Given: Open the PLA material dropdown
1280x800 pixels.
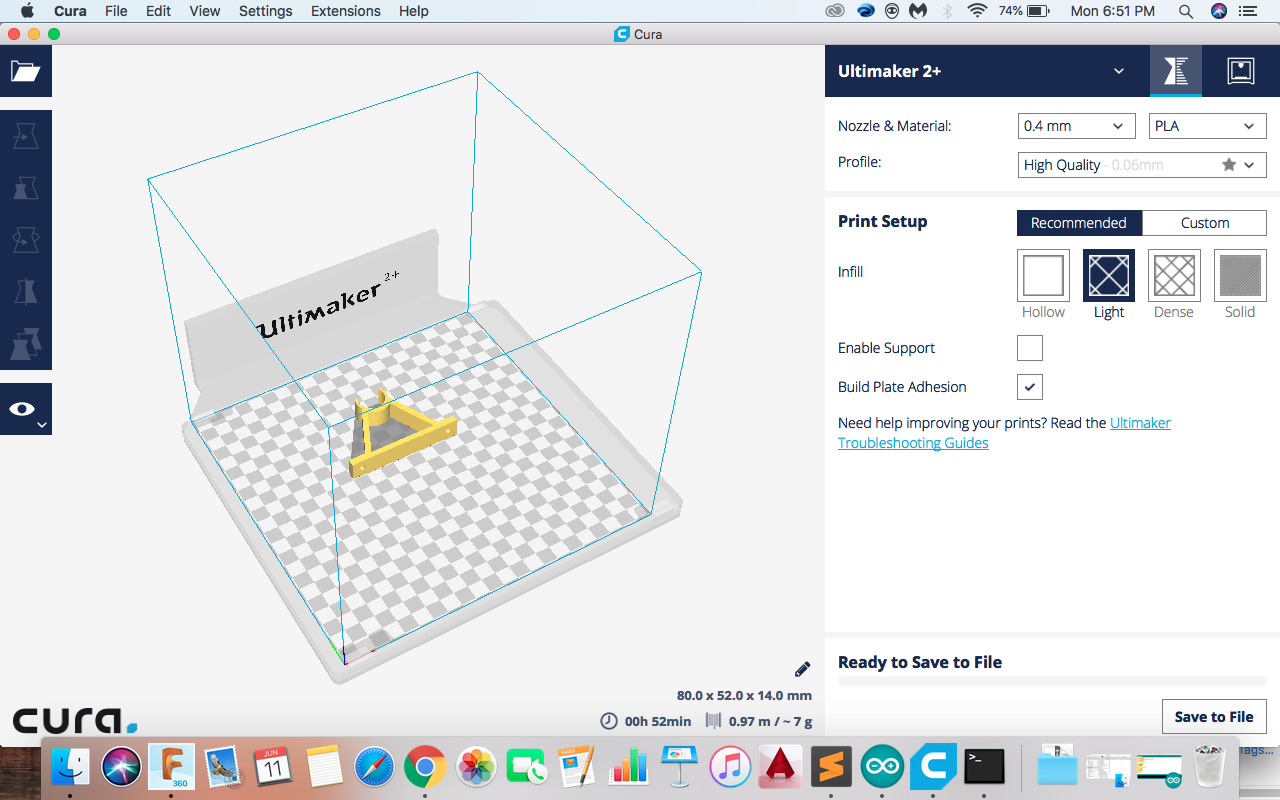Looking at the screenshot, I should click(1207, 126).
